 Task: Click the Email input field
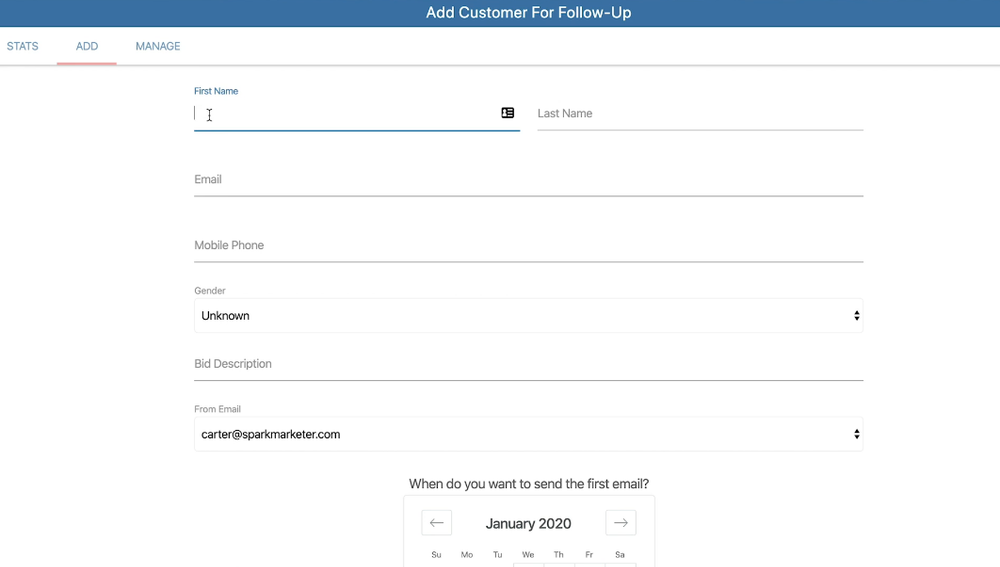click(x=528, y=180)
